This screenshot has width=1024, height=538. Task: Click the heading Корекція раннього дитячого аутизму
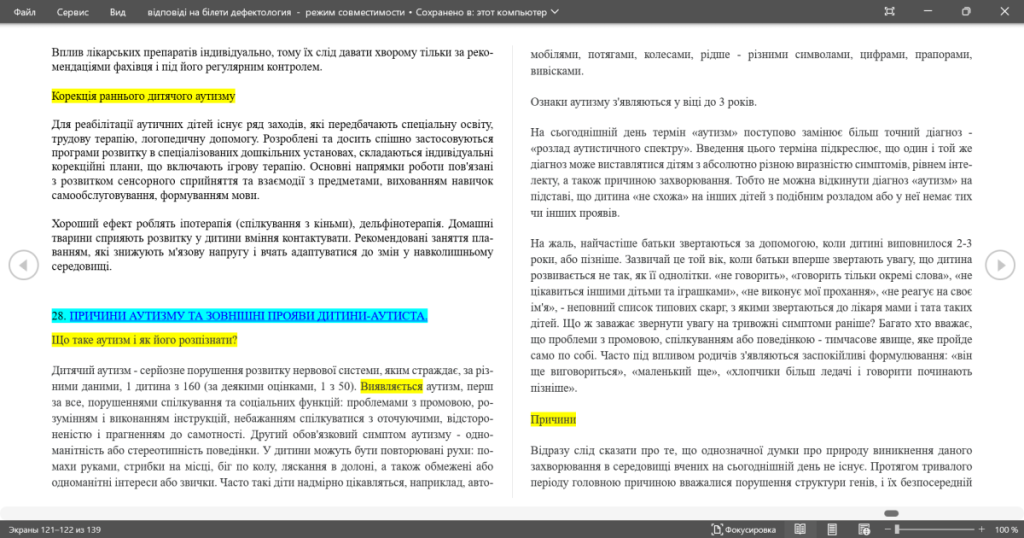click(x=143, y=96)
